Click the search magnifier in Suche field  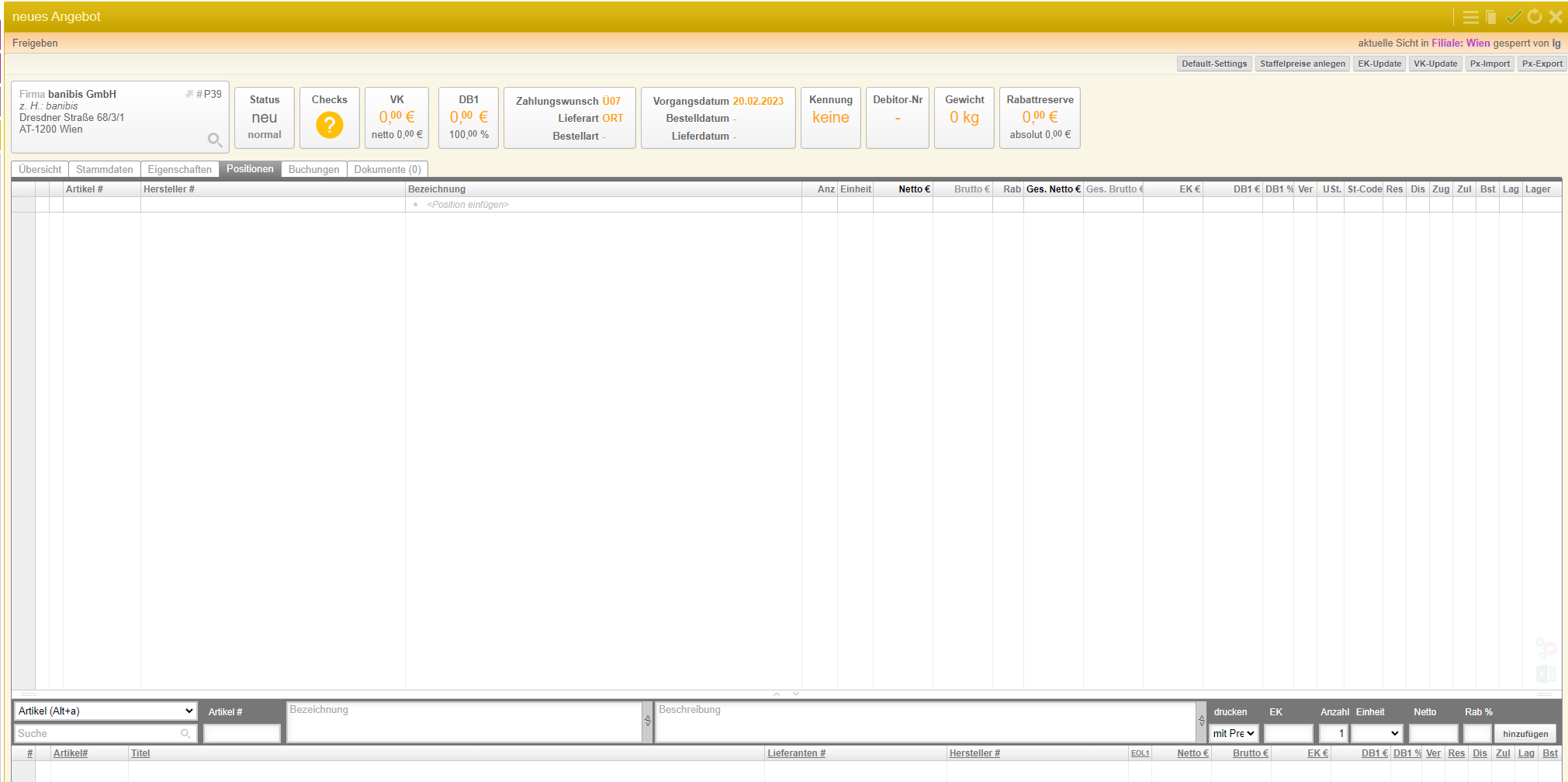[185, 733]
